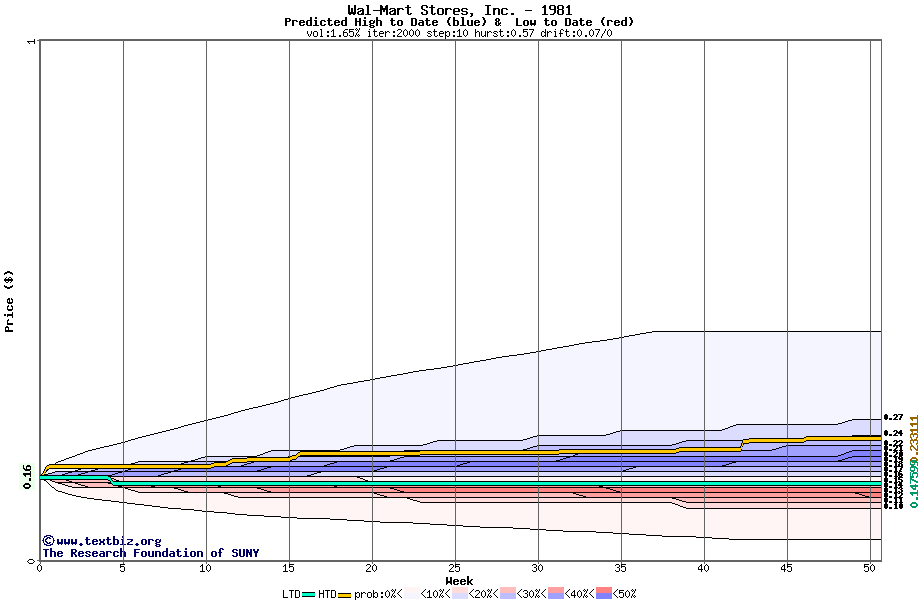This screenshot has width=920, height=600.
Task: Click the <50% probability legend swatch
Action: (x=605, y=594)
